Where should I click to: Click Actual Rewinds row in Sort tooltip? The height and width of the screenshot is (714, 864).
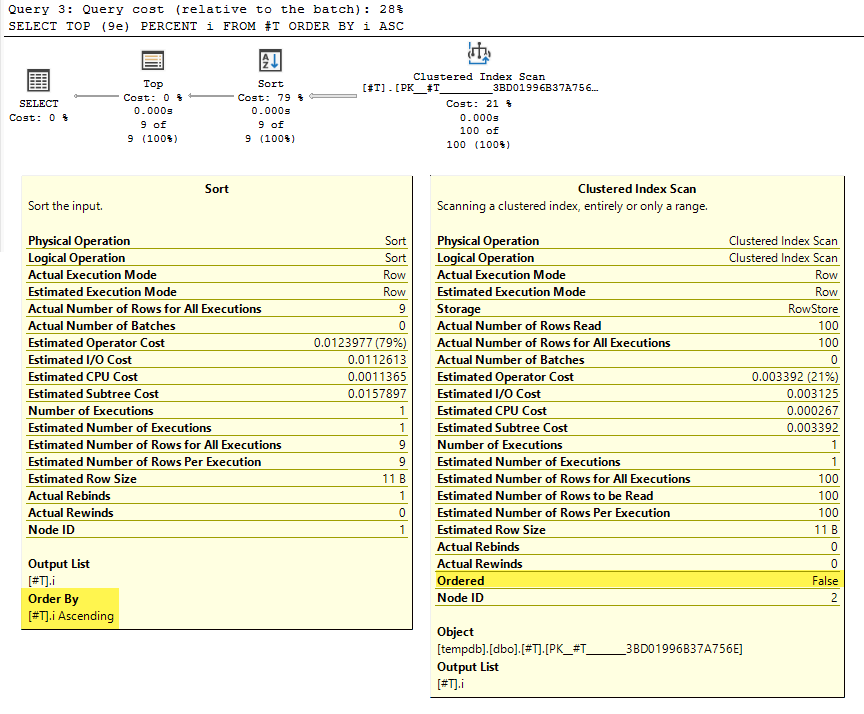point(217,513)
